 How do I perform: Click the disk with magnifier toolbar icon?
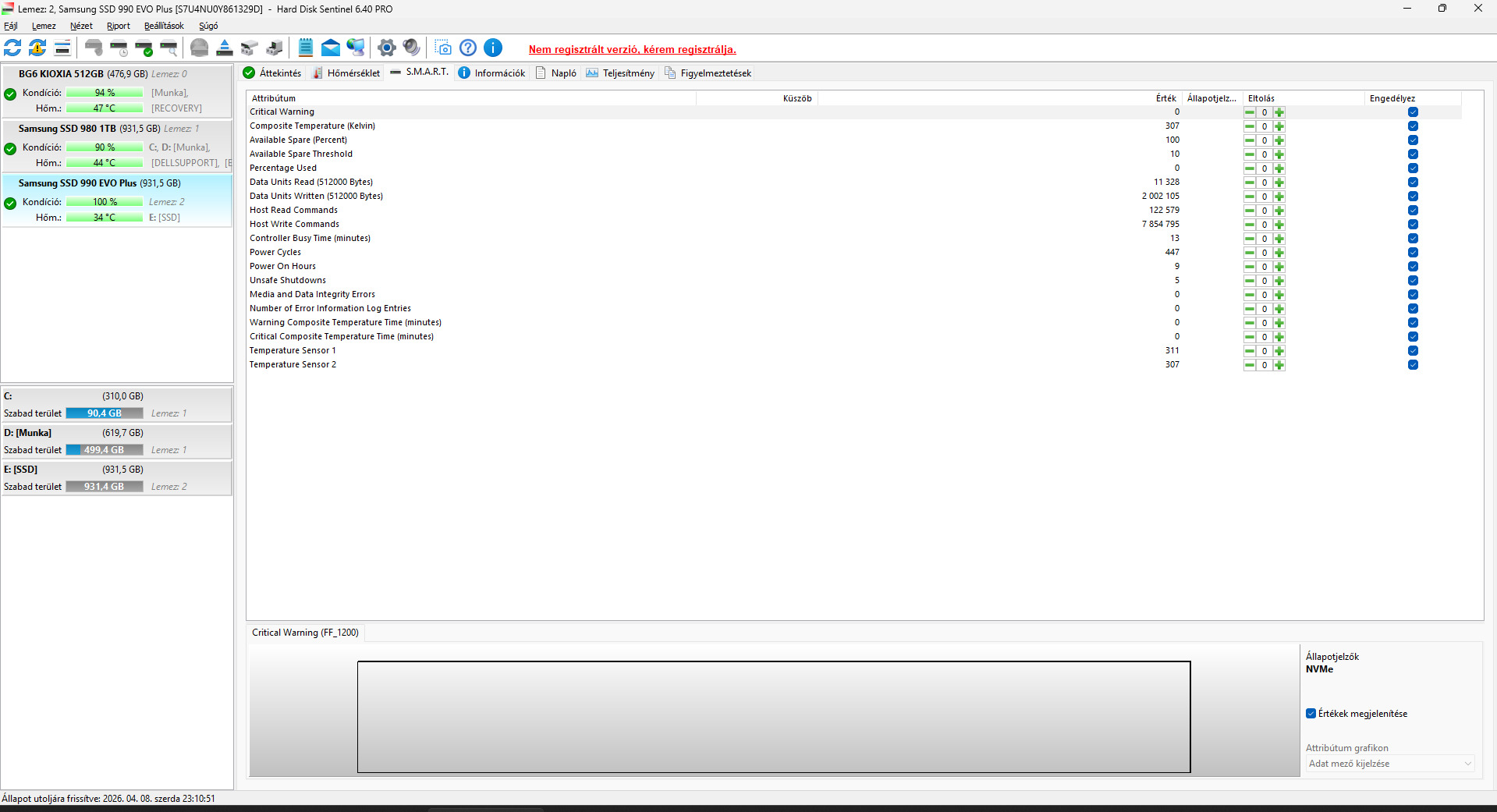click(x=169, y=48)
